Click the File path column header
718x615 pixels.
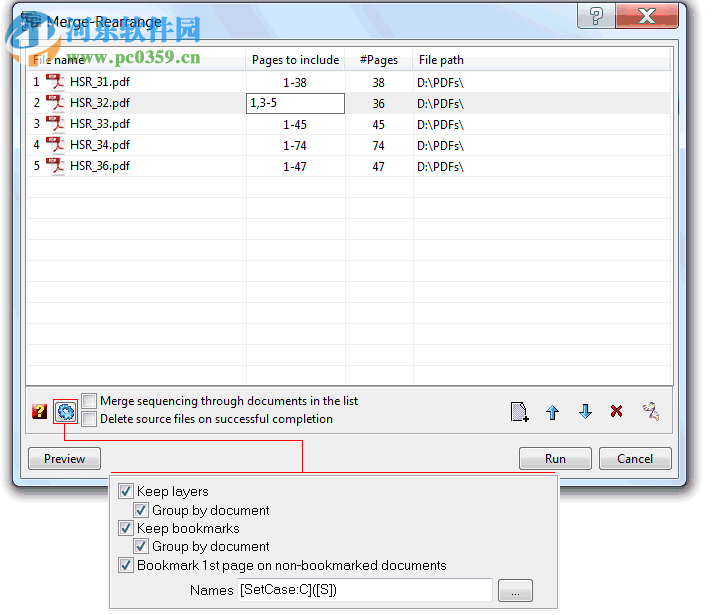pyautogui.click(x=541, y=60)
